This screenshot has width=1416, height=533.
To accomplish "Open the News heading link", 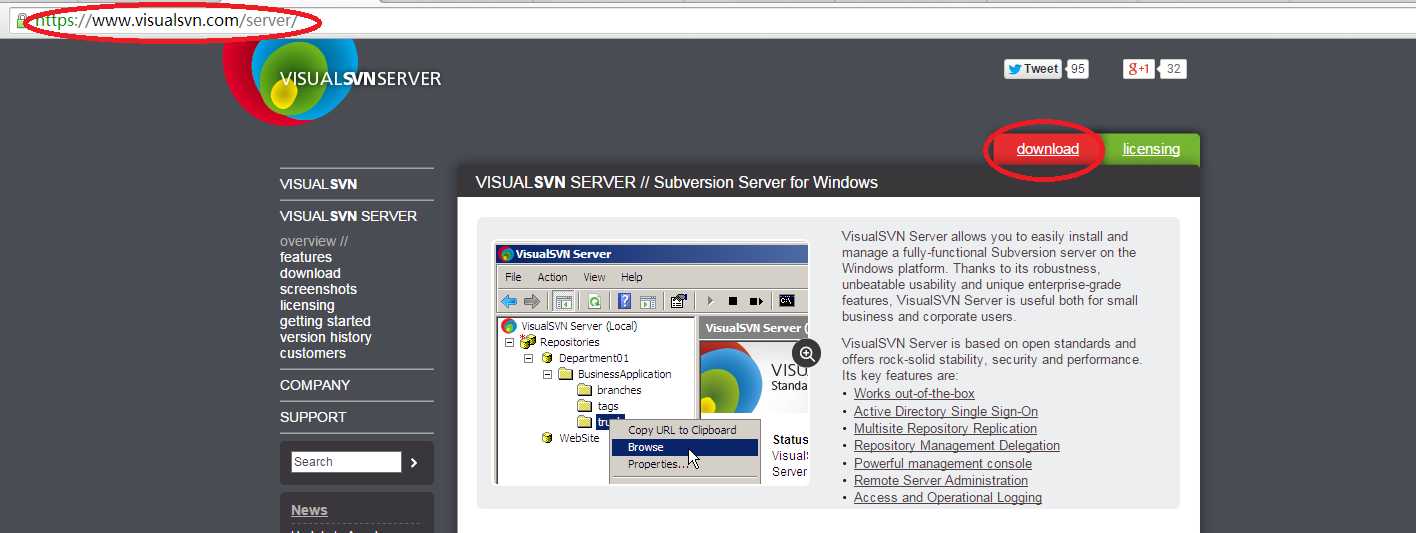I will coord(309,510).
